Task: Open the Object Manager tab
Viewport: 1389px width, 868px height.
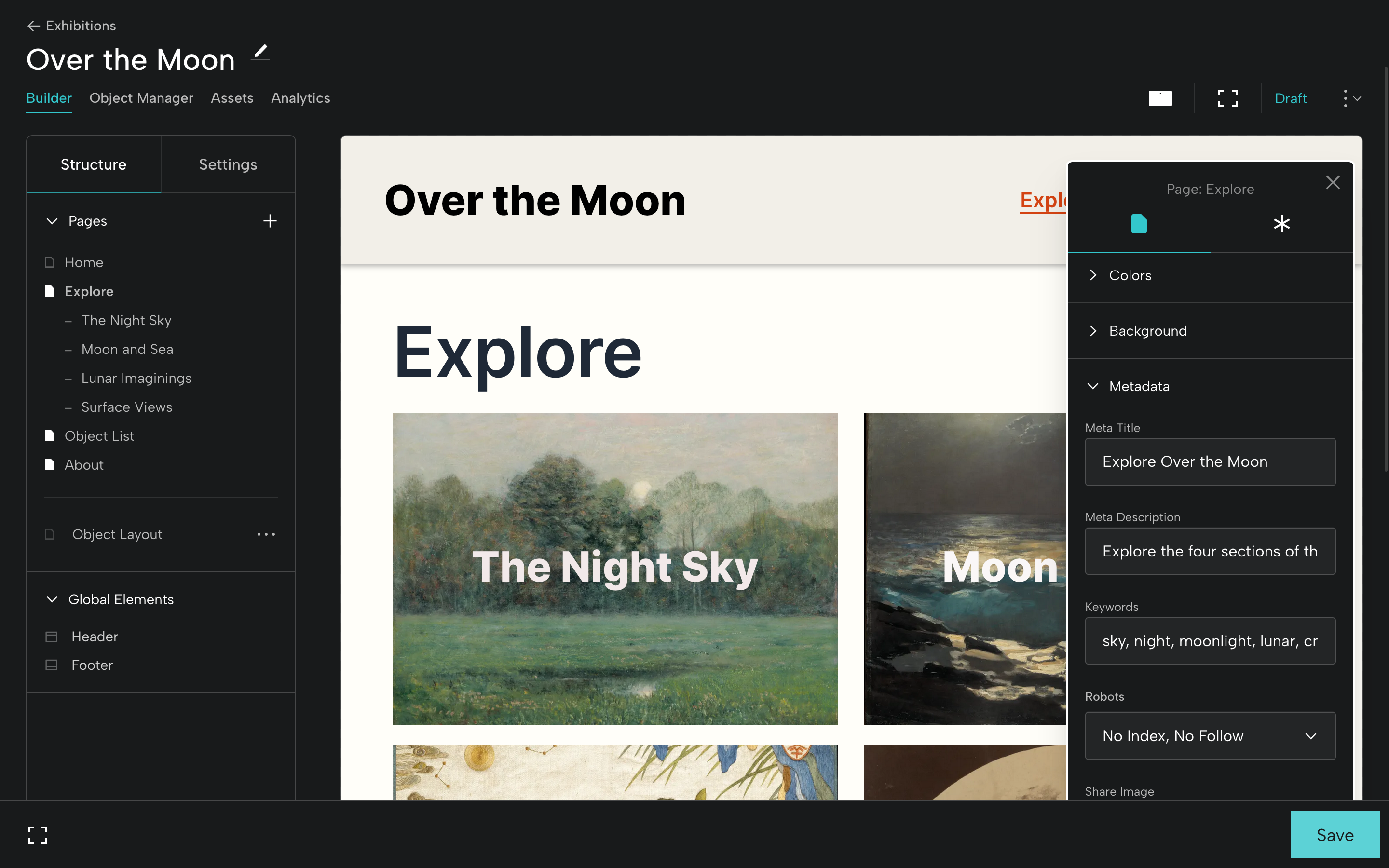Action: tap(141, 98)
